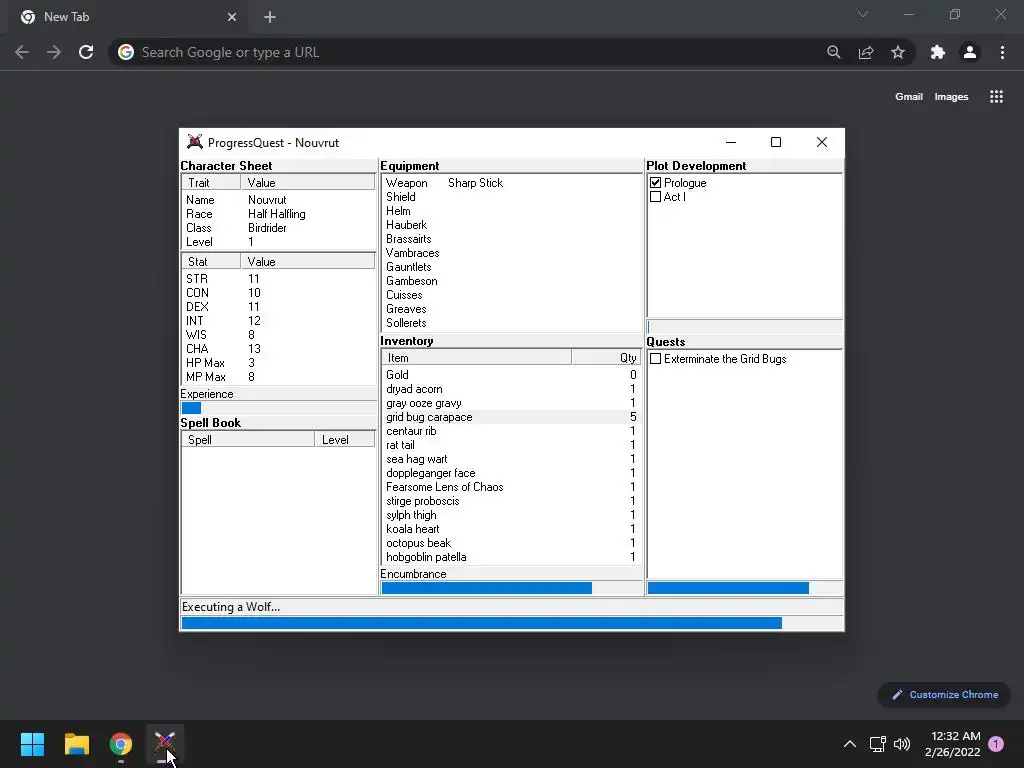The image size is (1024, 768).
Task: Select the Hauberk equipment slot
Action: point(511,225)
